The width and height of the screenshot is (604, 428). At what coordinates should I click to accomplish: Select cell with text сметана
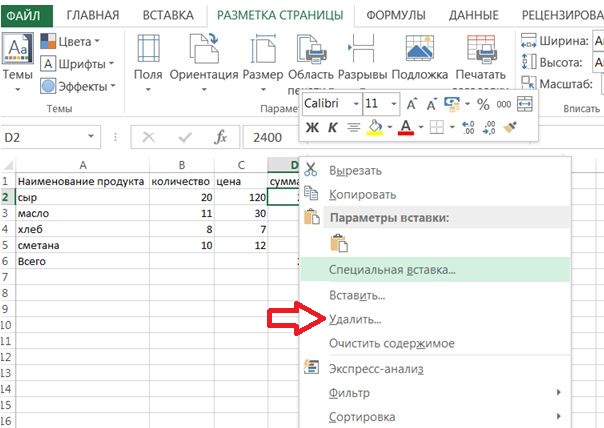(x=82, y=245)
